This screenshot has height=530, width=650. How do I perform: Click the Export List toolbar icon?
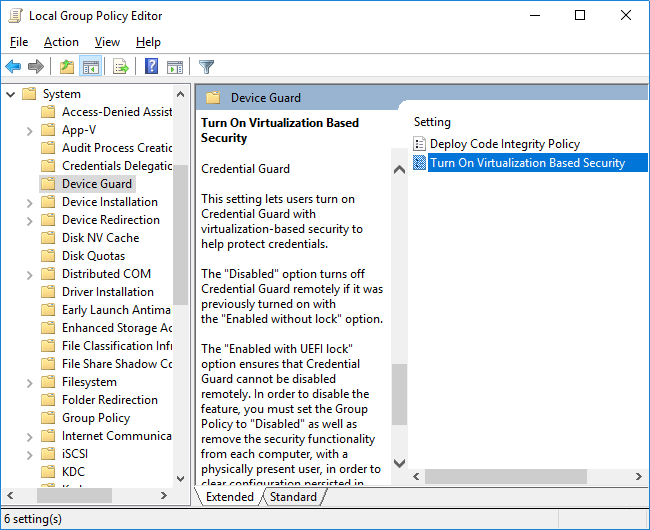tap(120, 67)
